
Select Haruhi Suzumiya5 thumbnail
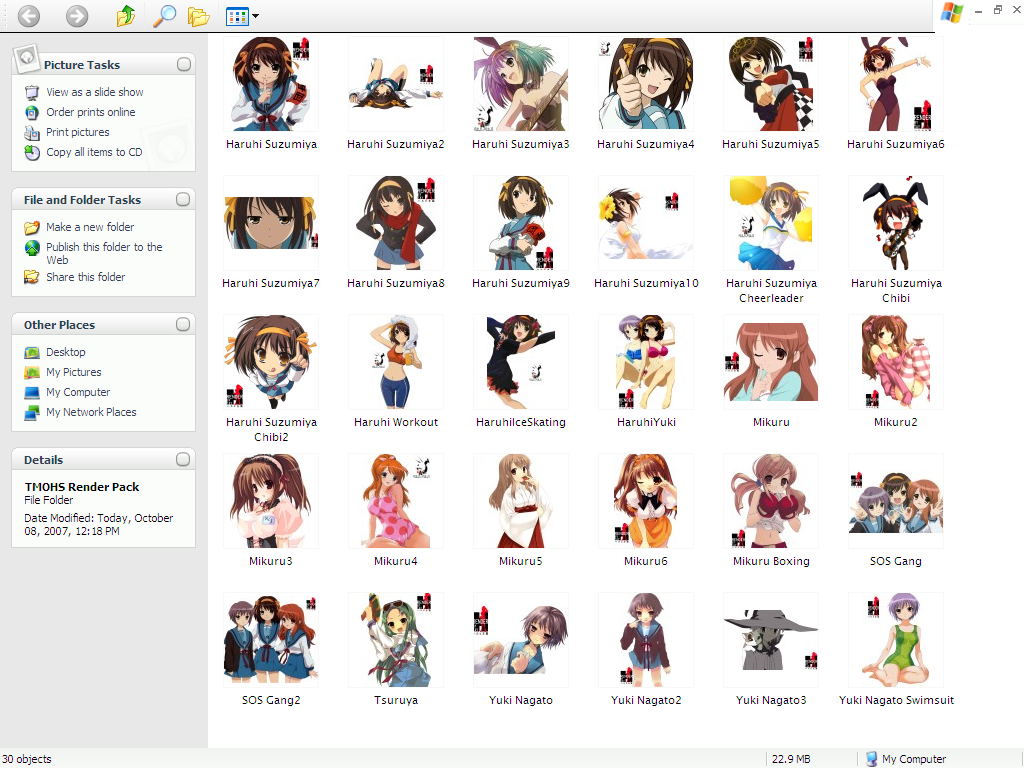coord(771,84)
